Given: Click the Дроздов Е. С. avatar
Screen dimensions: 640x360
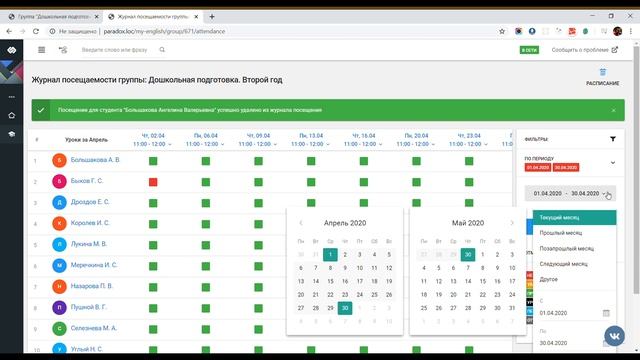Looking at the screenshot, I should point(59,202).
